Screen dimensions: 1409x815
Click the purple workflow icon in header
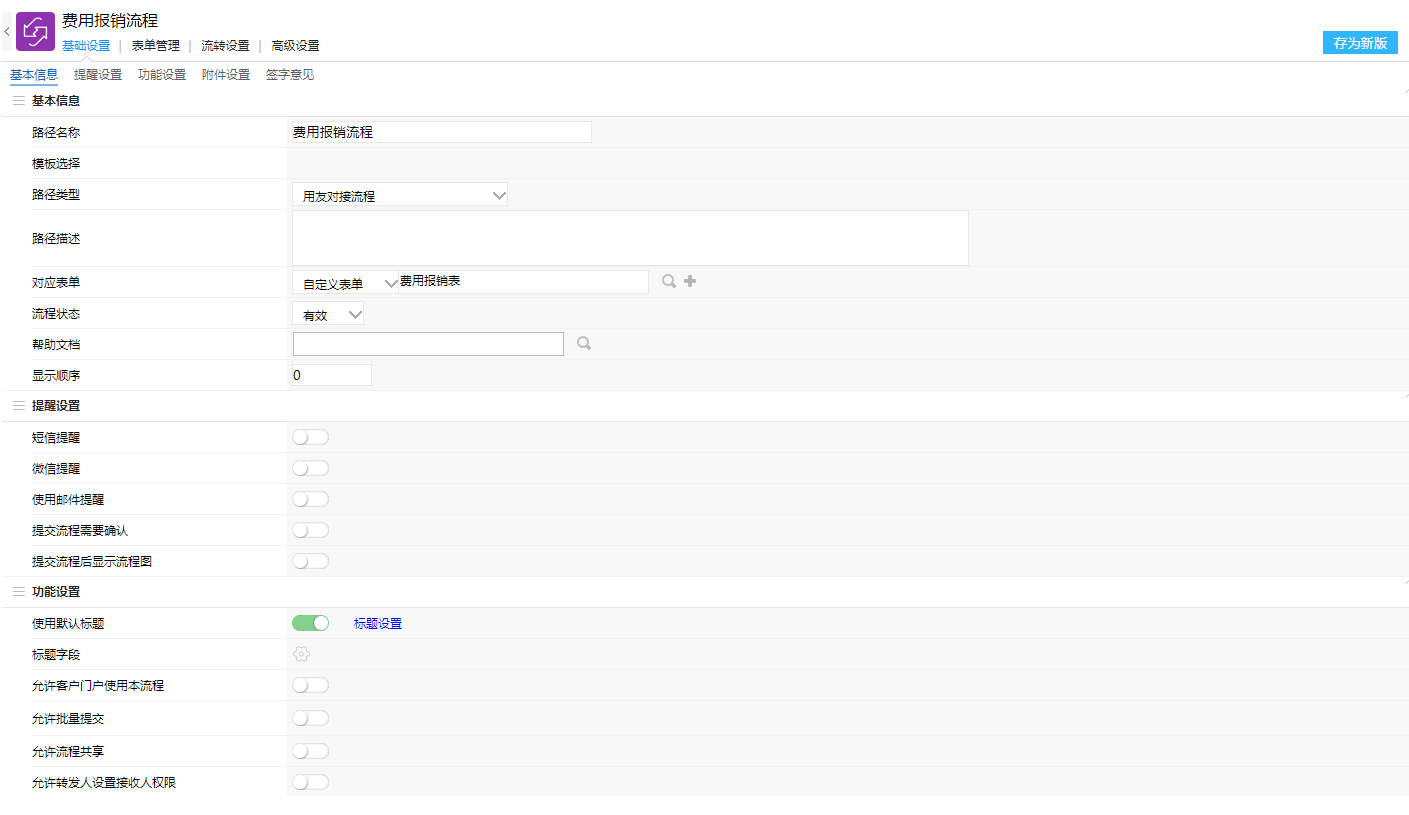35,31
